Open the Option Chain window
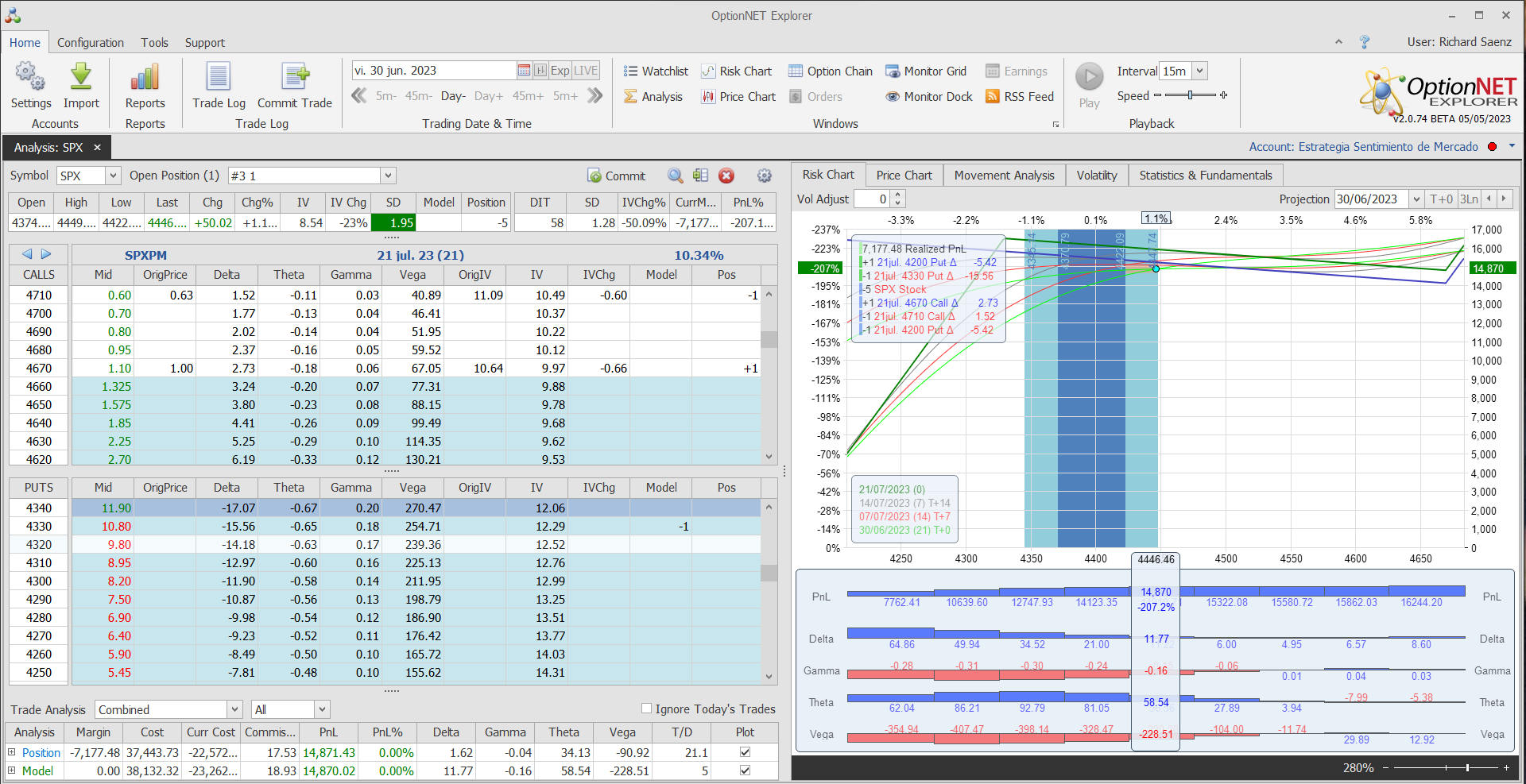The width and height of the screenshot is (1526, 784). 831,71
